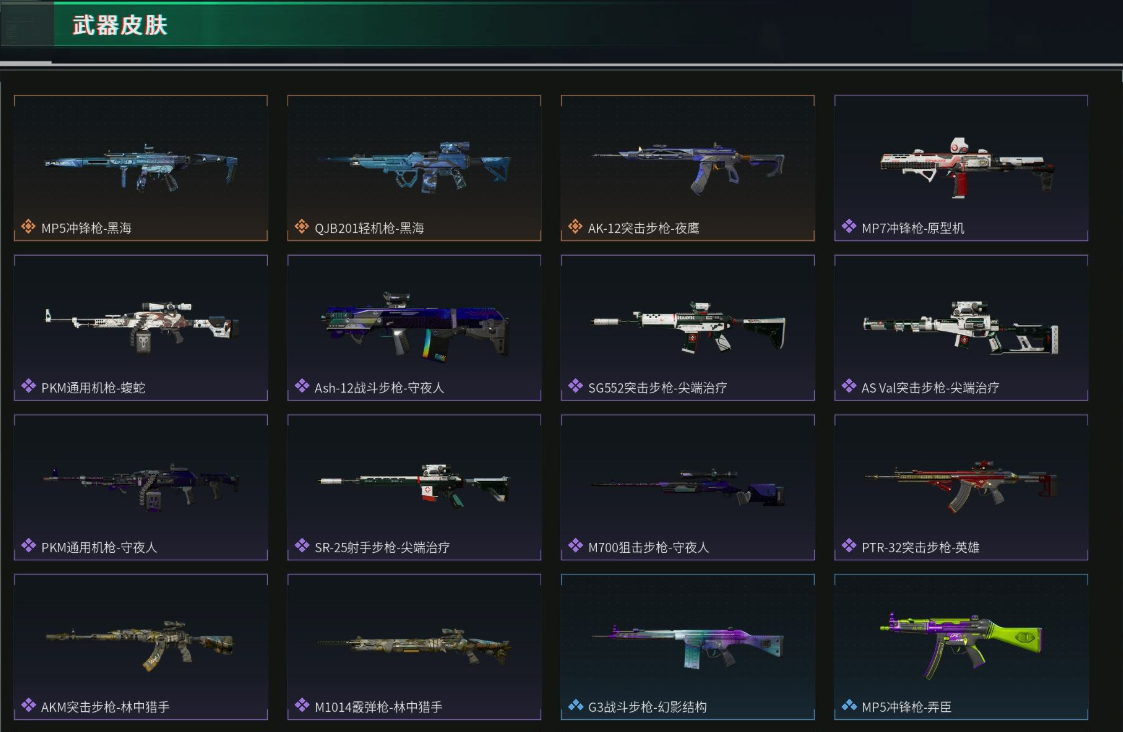Click the SR-25射手步枪-尖端治疗 label
Viewport: 1123px width, 732px height.
coord(382,547)
